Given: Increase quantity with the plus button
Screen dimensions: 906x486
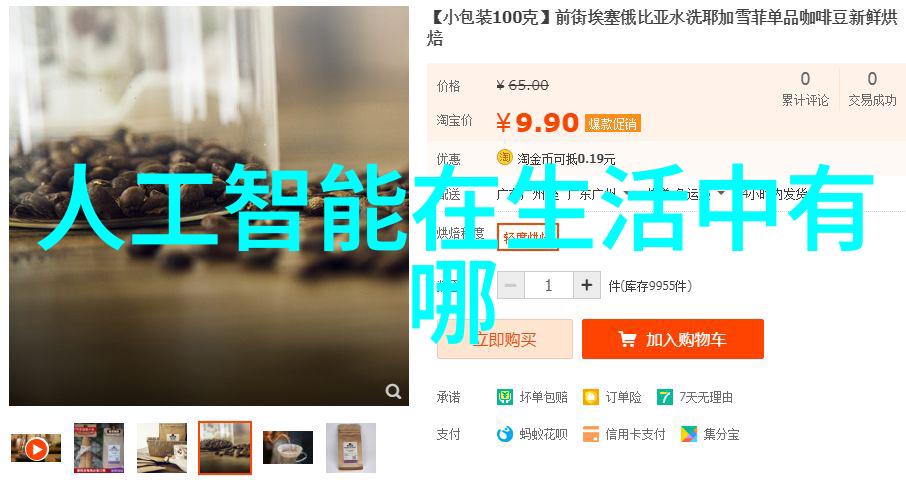Looking at the screenshot, I should pyautogui.click(x=586, y=285).
